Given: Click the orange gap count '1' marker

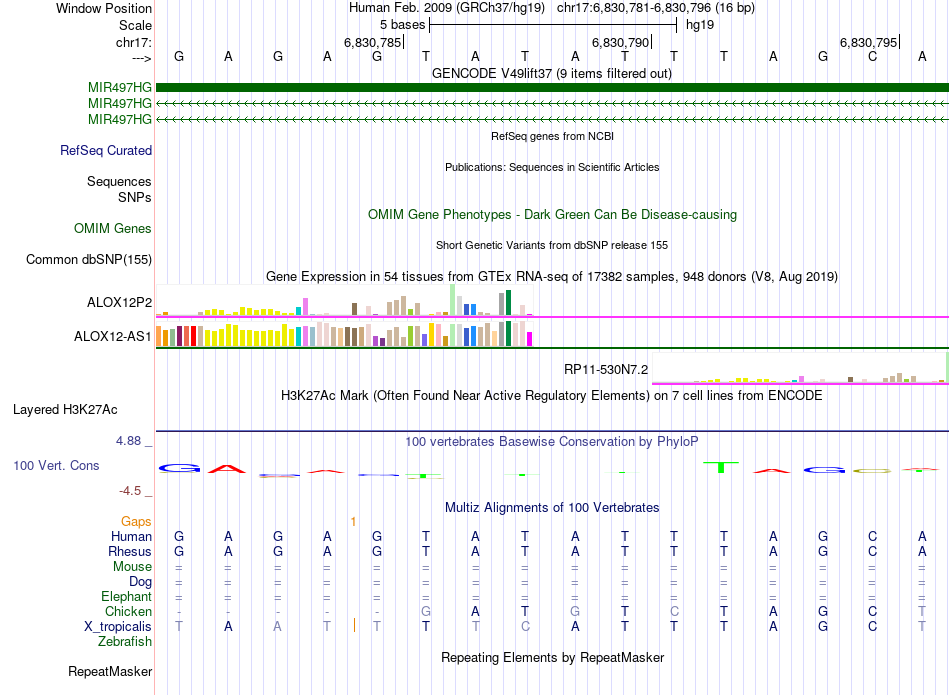Looking at the screenshot, I should (353, 522).
